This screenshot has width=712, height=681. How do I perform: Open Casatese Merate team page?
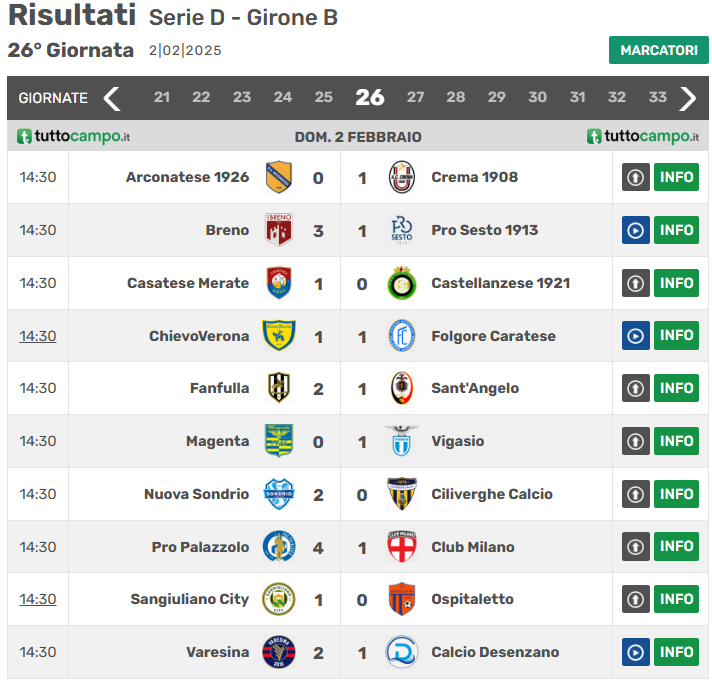click(188, 283)
